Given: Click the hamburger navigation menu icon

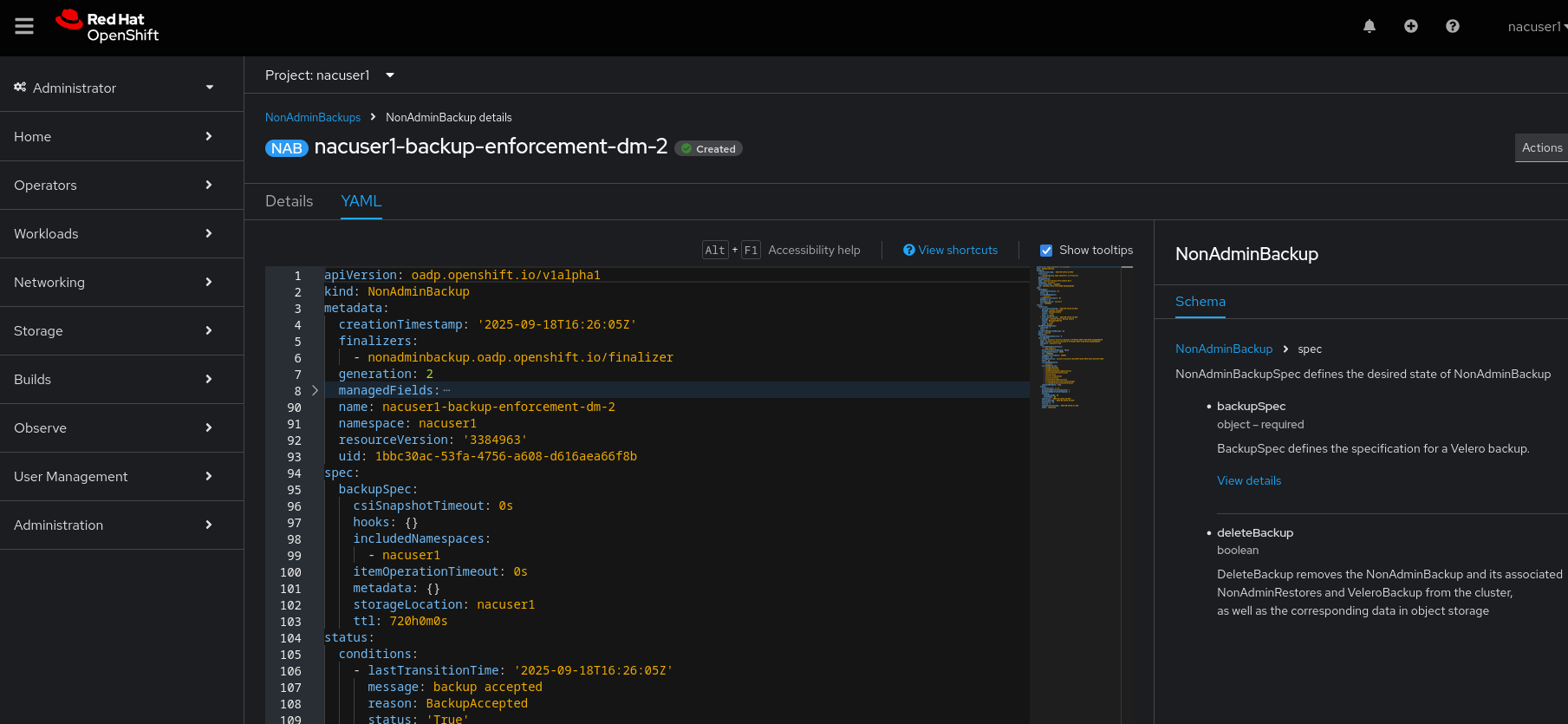Looking at the screenshot, I should 24,27.
